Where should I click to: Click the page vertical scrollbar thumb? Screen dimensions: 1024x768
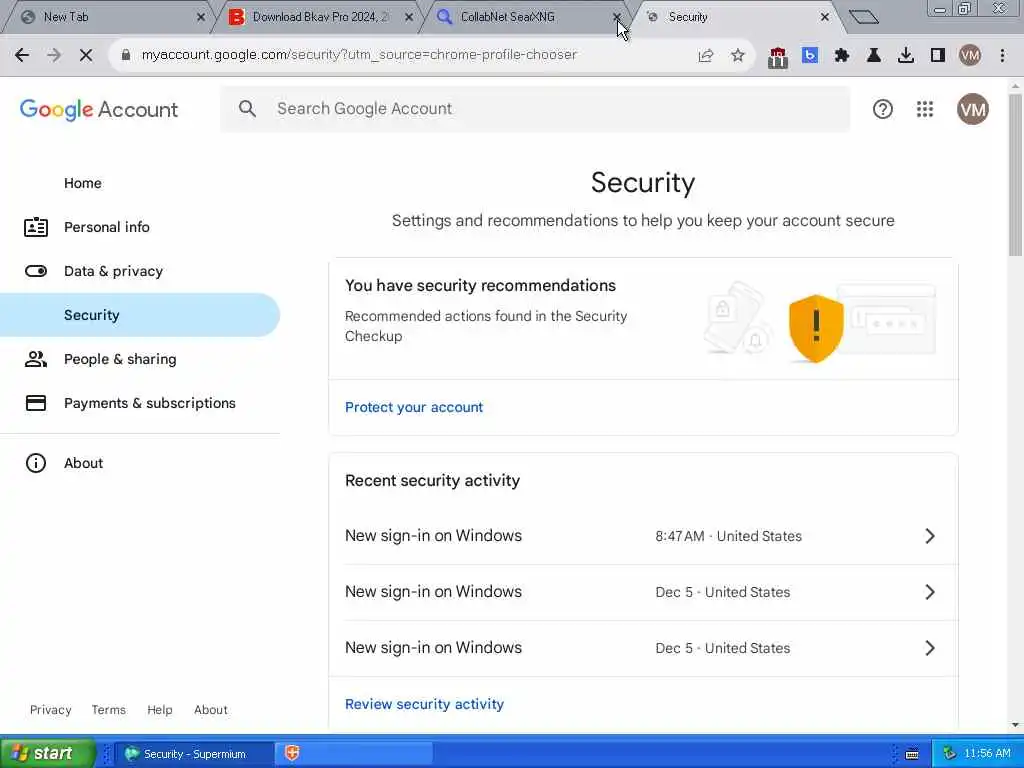point(1015,175)
